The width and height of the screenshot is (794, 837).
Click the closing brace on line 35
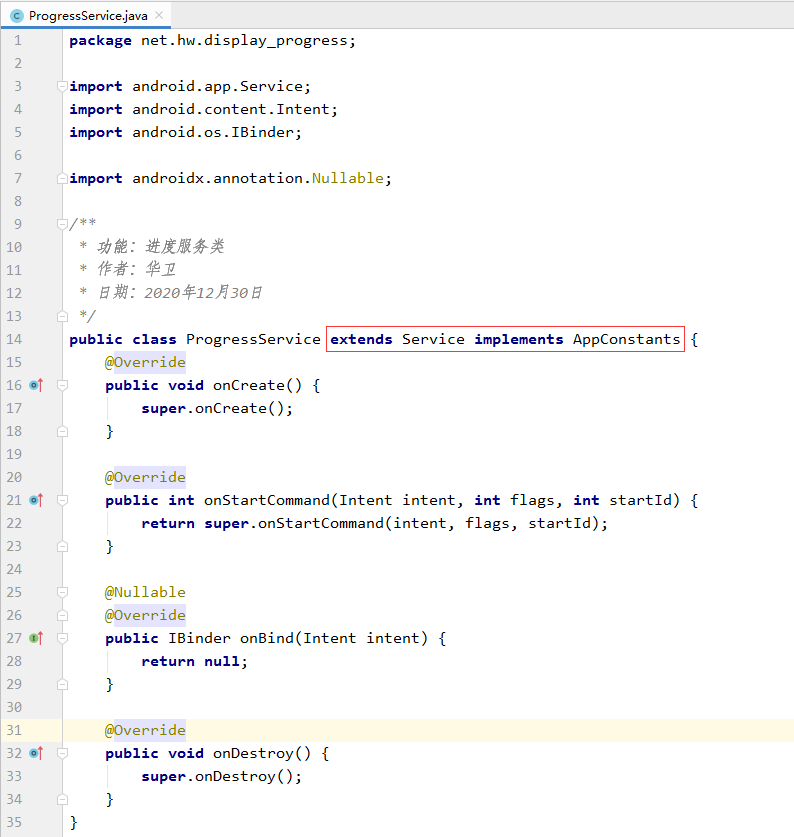pos(74,822)
